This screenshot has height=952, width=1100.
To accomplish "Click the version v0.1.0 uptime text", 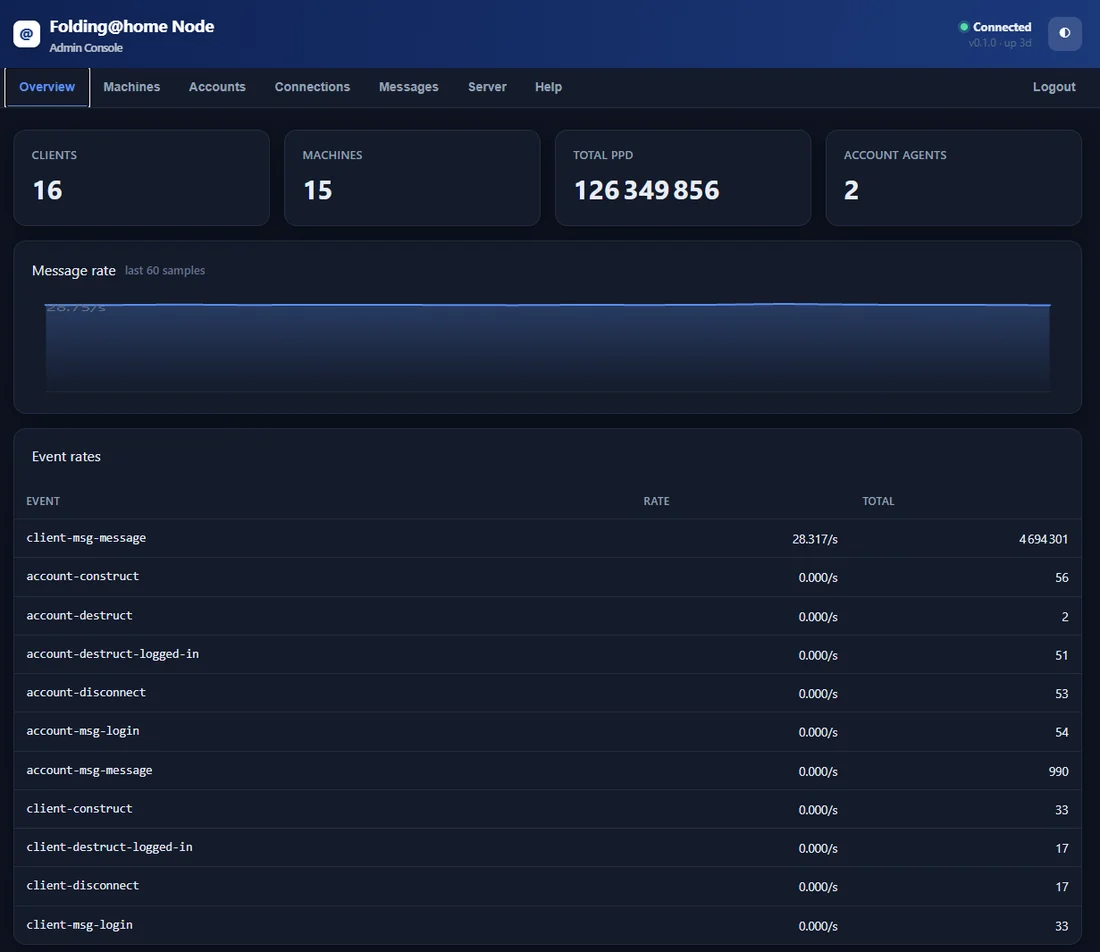I will point(1000,43).
